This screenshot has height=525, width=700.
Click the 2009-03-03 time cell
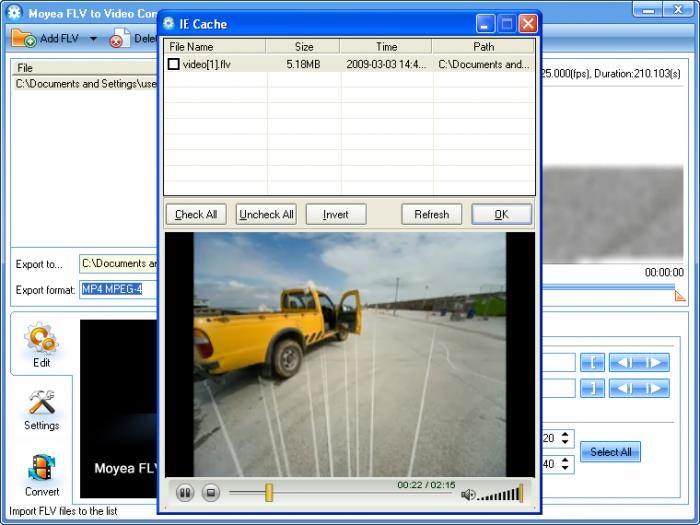[386, 64]
